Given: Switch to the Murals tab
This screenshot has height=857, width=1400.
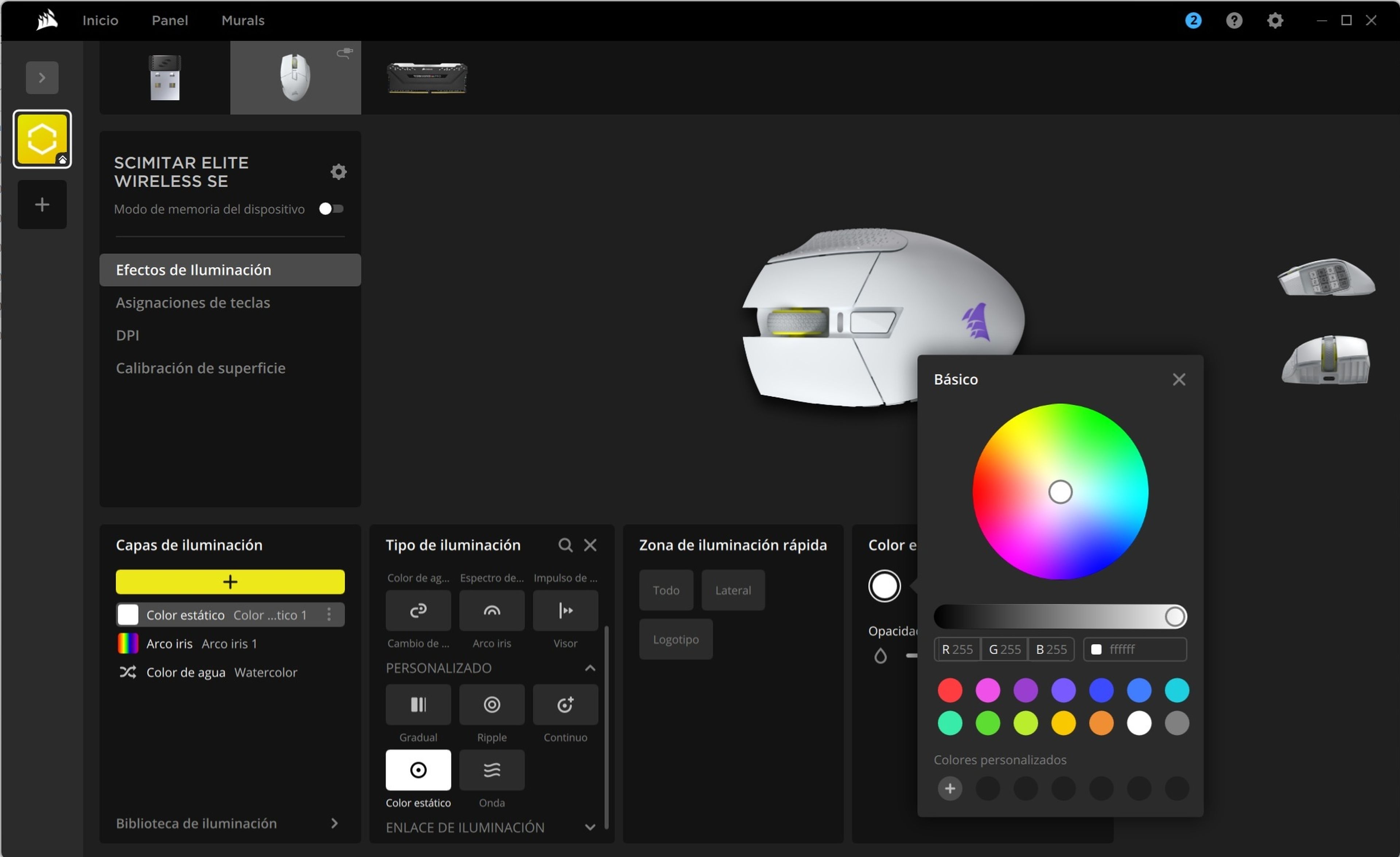Looking at the screenshot, I should tap(242, 20).
